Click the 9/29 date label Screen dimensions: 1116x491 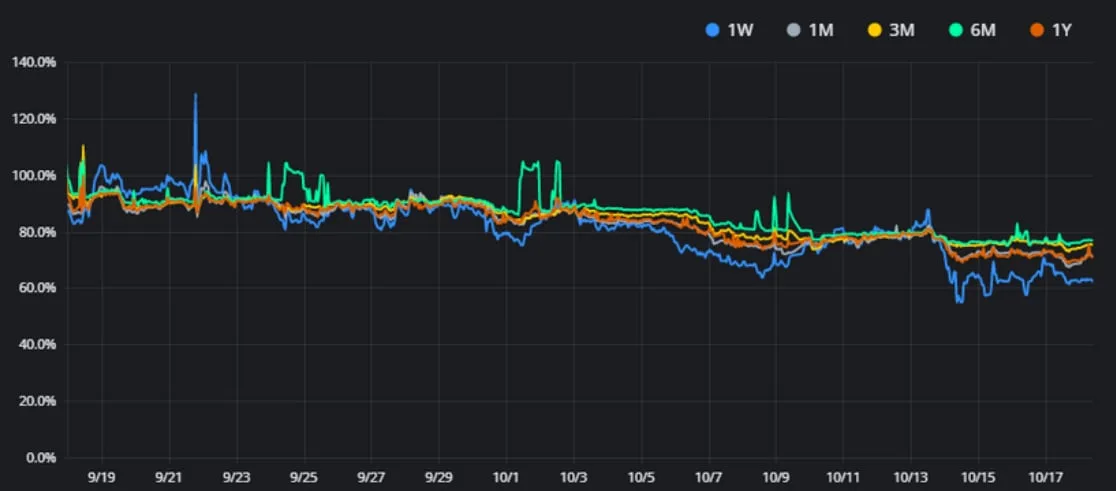(438, 476)
